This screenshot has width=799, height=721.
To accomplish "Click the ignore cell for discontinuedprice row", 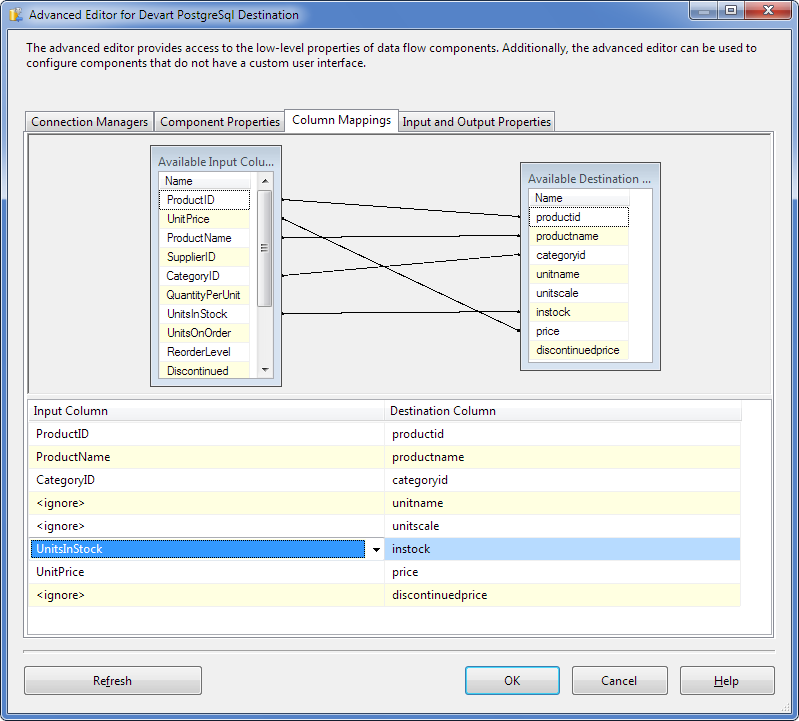I will (205, 595).
